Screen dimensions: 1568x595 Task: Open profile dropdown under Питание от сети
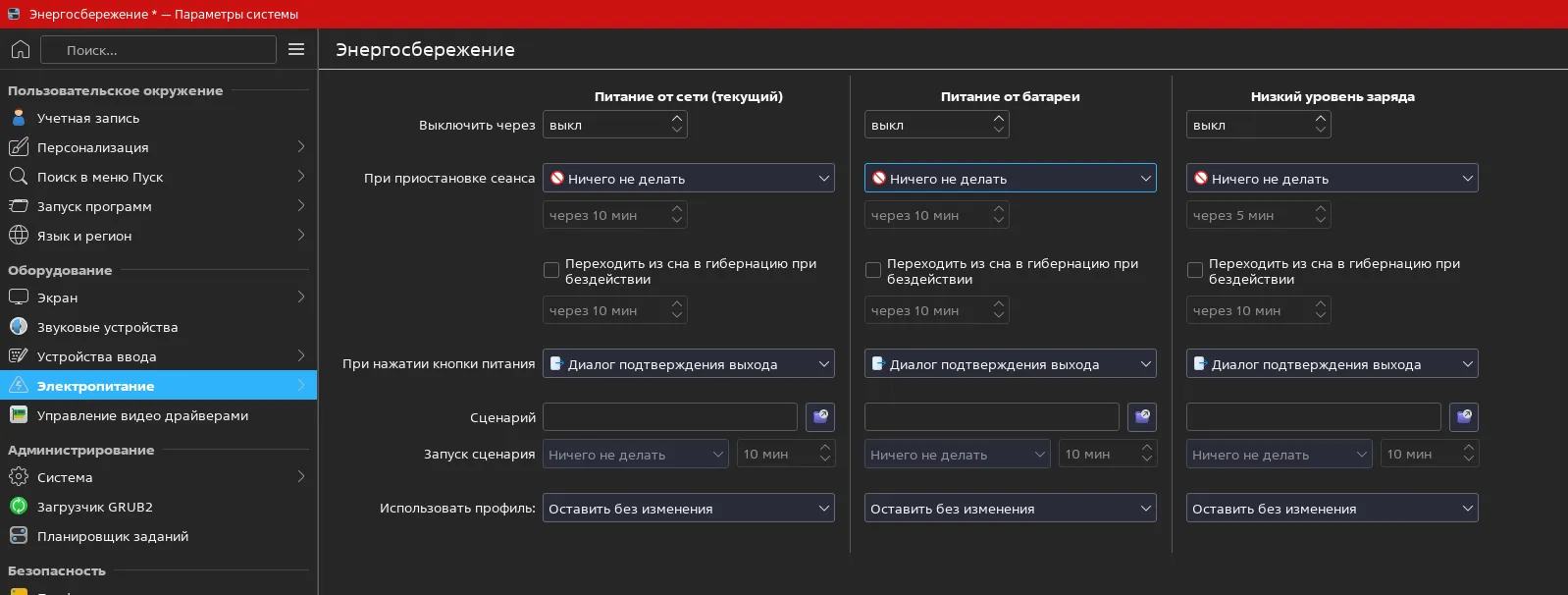click(x=689, y=508)
